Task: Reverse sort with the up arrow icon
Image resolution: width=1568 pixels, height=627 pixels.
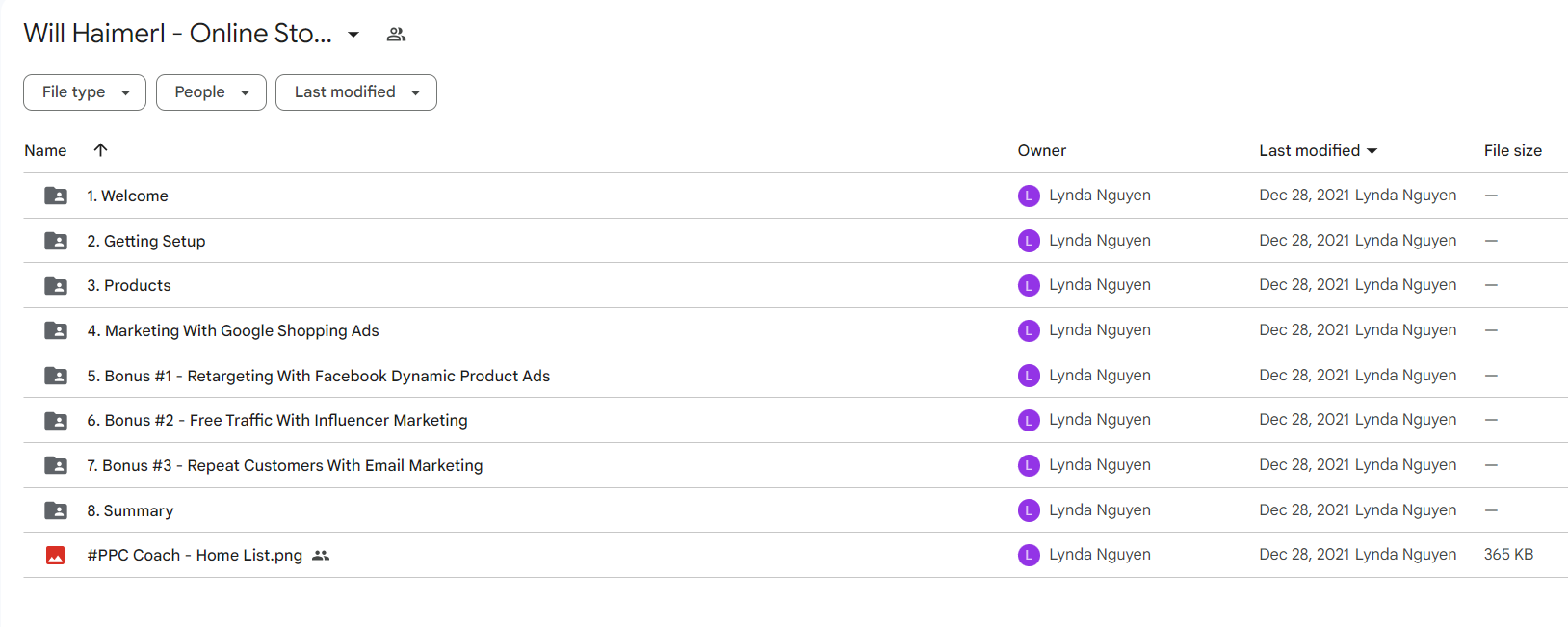Action: 100,149
